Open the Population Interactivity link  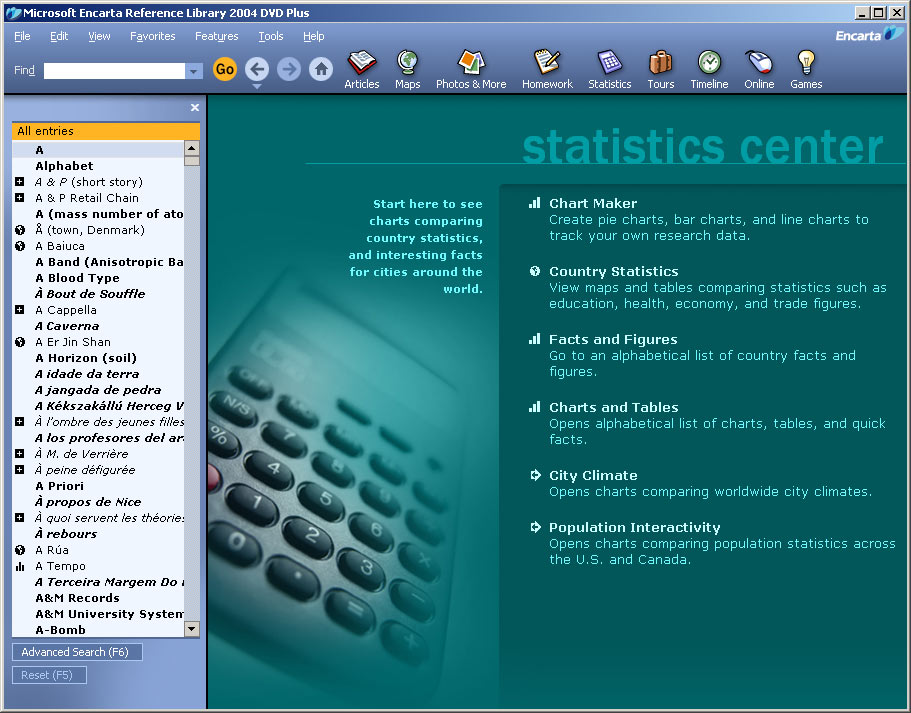tap(634, 528)
